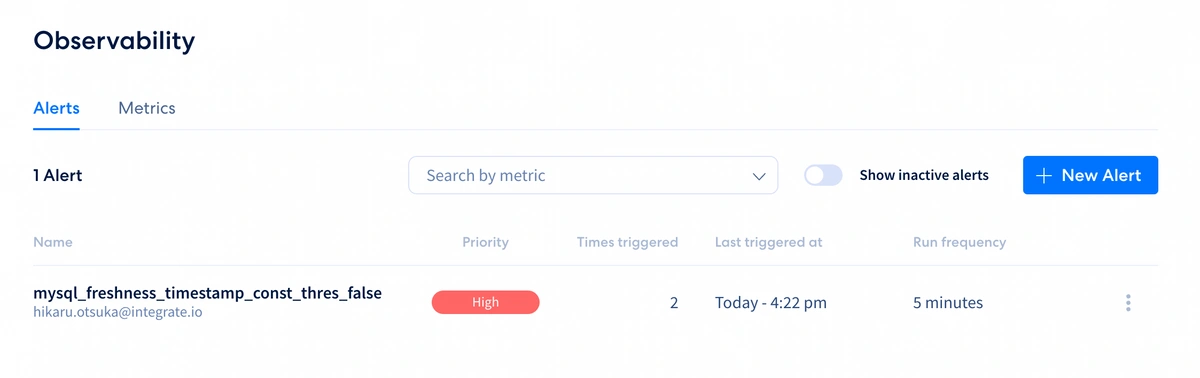Click the 5 minutes run frequency value

click(948, 302)
